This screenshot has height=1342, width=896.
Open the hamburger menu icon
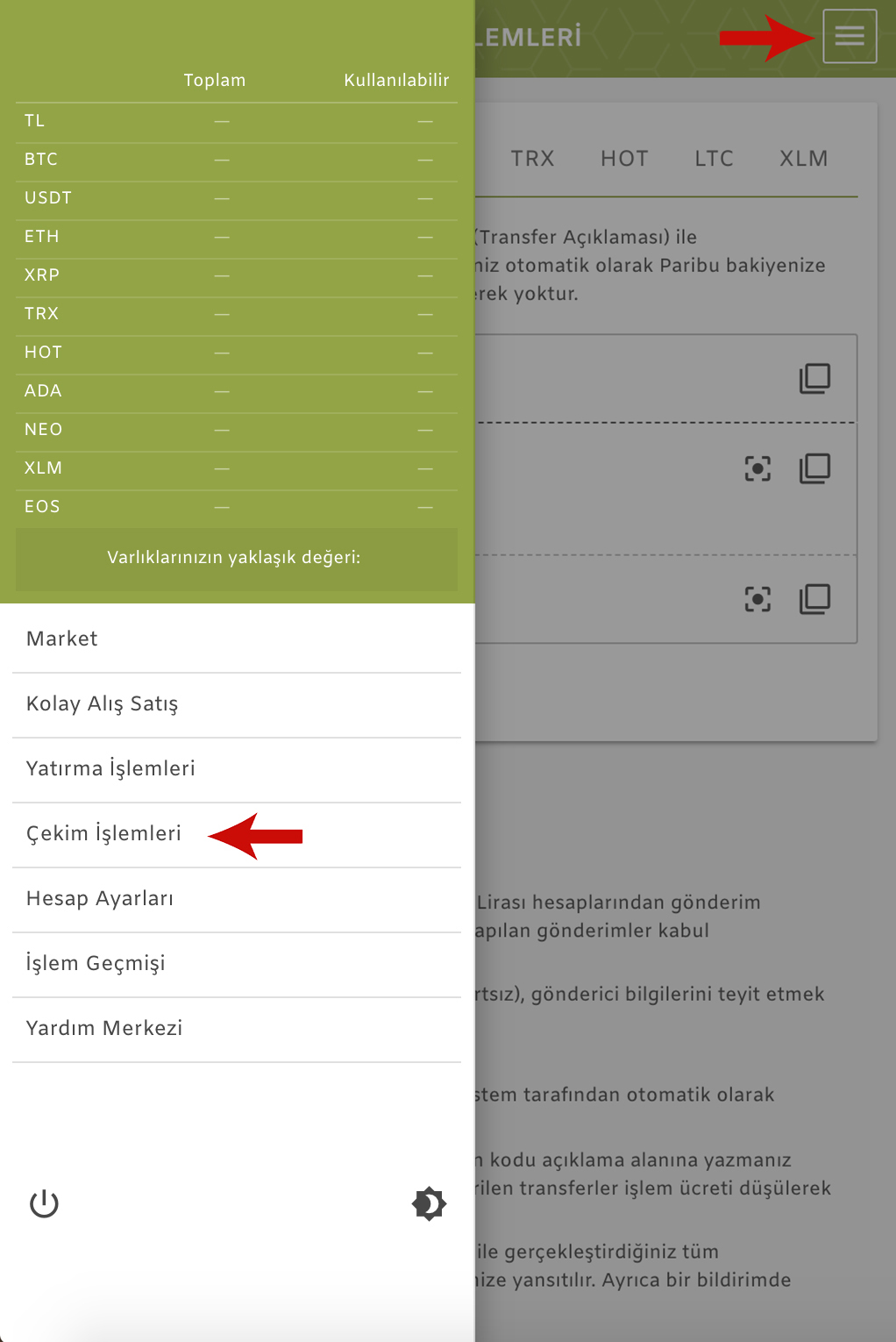(850, 36)
